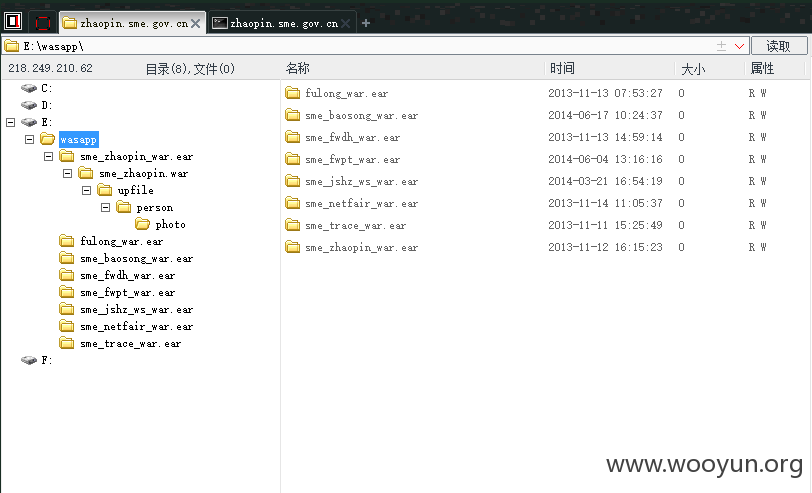Screen dimensions: 812x493
Task: Select sme_zhaopin_war.ear in the tree
Action: coord(137,156)
